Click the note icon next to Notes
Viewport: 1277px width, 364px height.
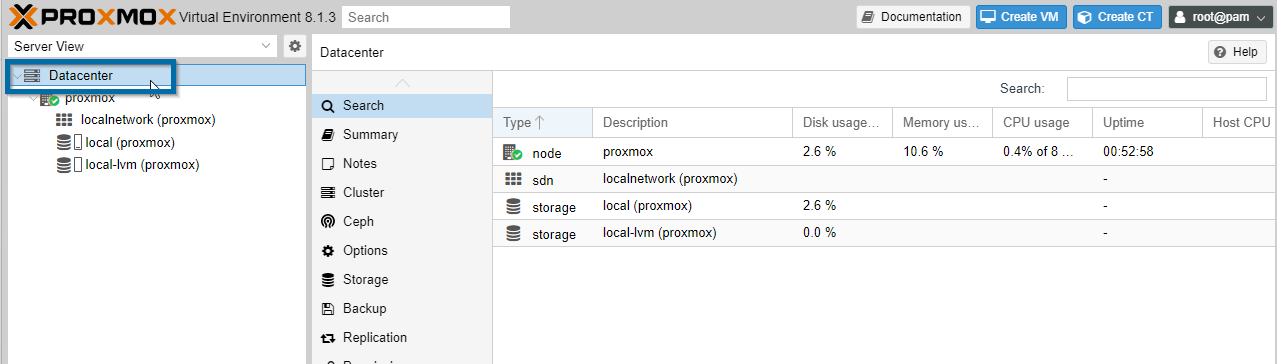(327, 163)
